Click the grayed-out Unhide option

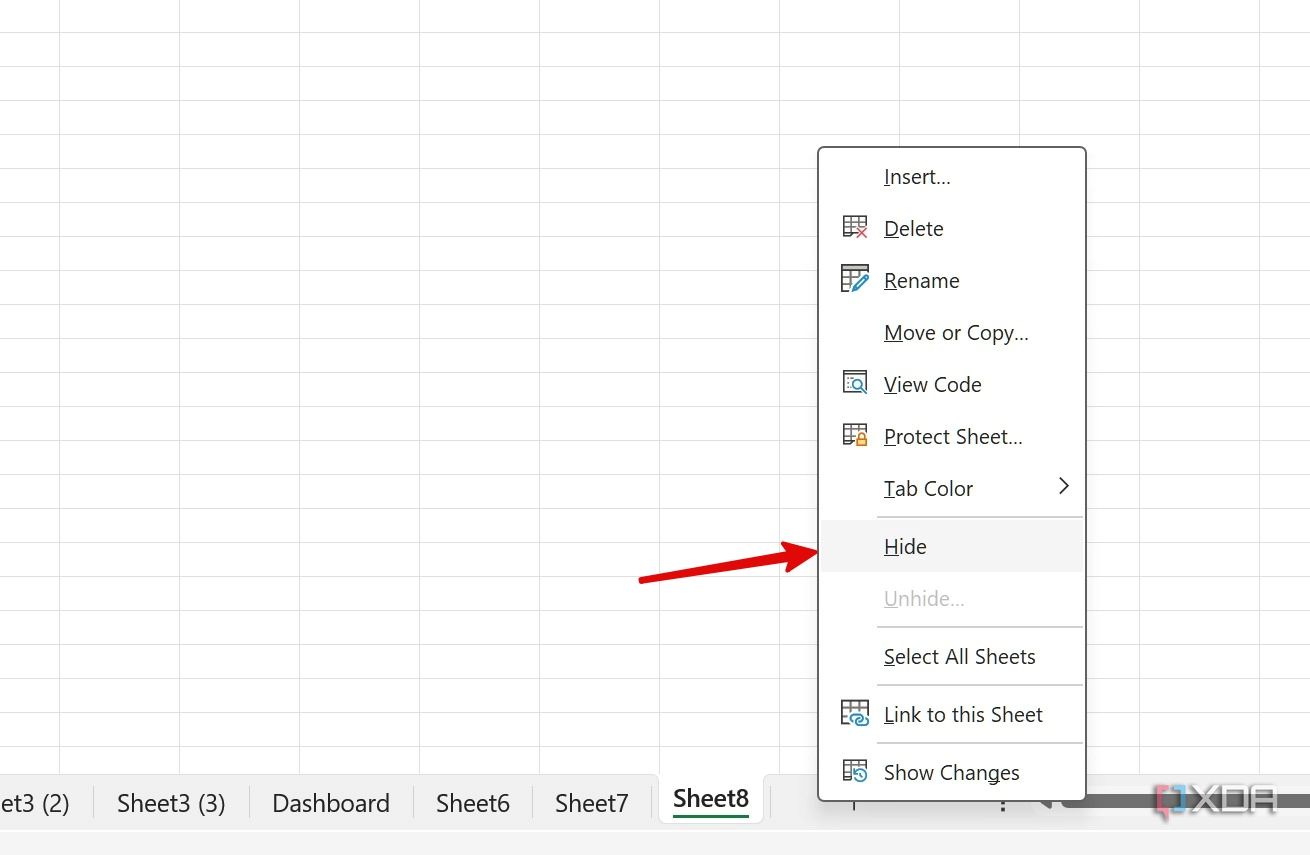pos(922,598)
